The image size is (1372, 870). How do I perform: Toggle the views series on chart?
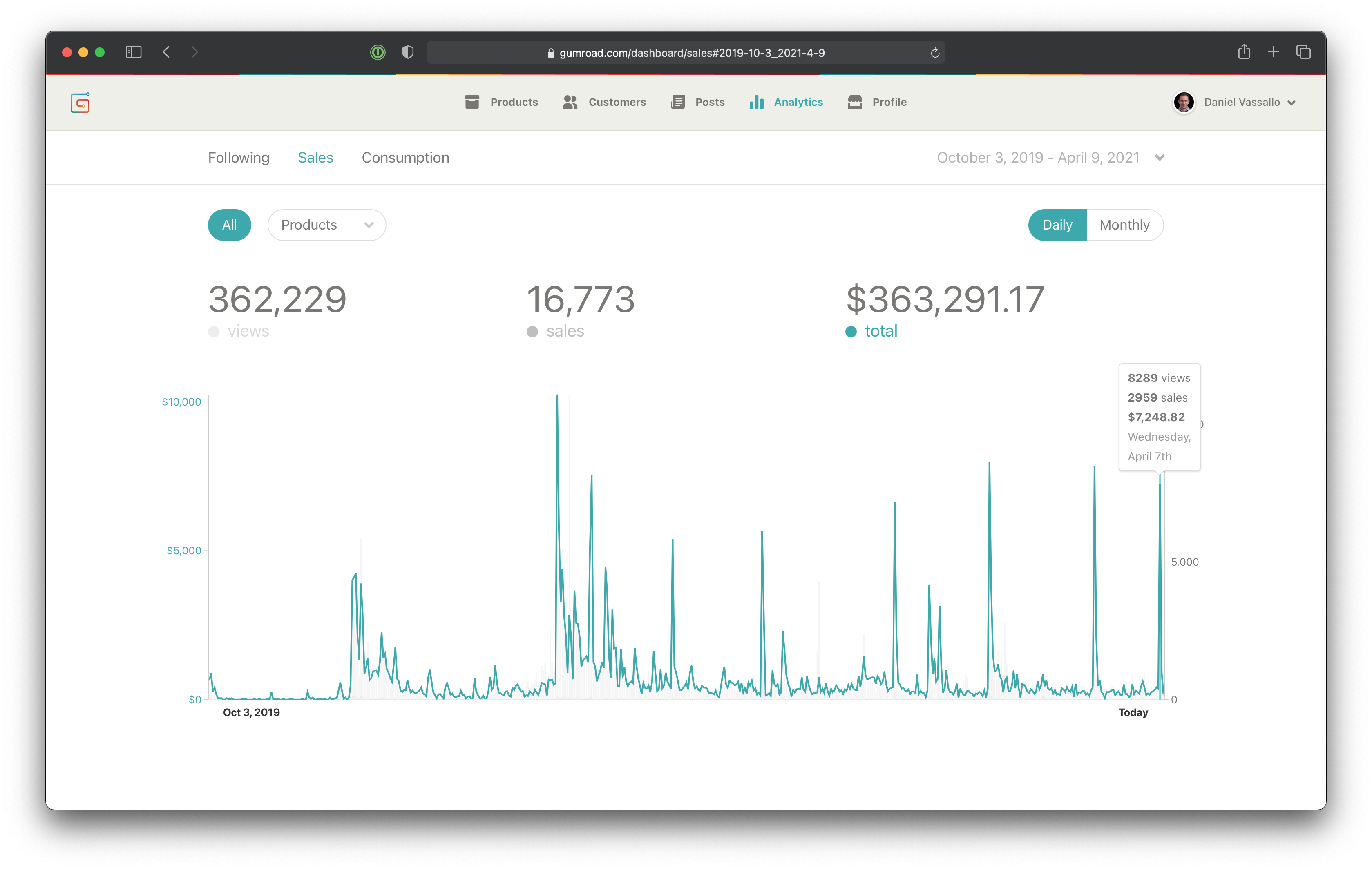[239, 331]
